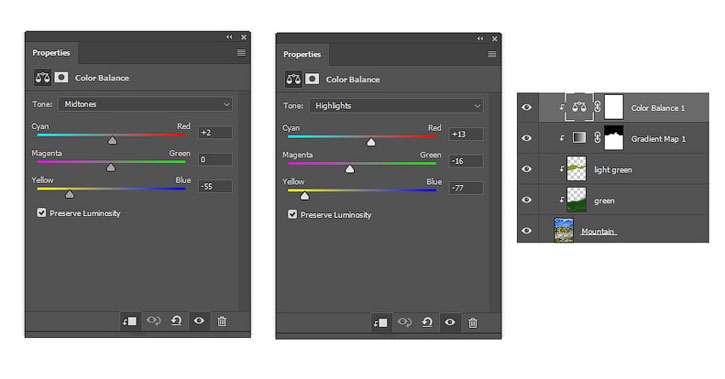Click Magenta-Green slider handle in Highlights panel

click(x=350, y=169)
